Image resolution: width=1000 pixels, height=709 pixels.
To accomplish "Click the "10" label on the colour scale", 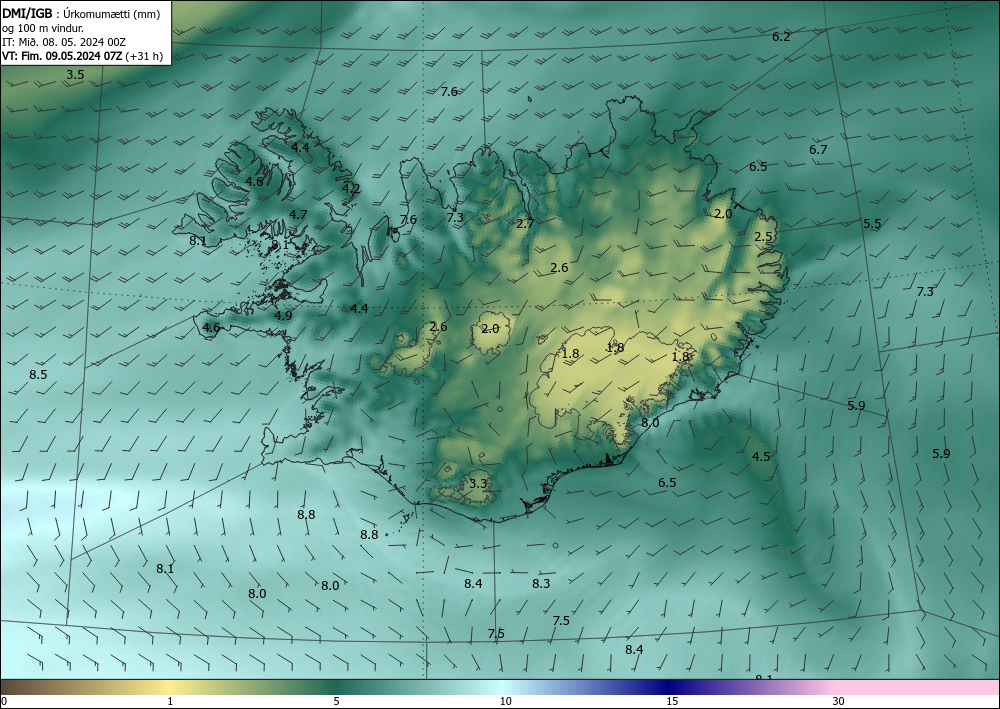I will [505, 701].
